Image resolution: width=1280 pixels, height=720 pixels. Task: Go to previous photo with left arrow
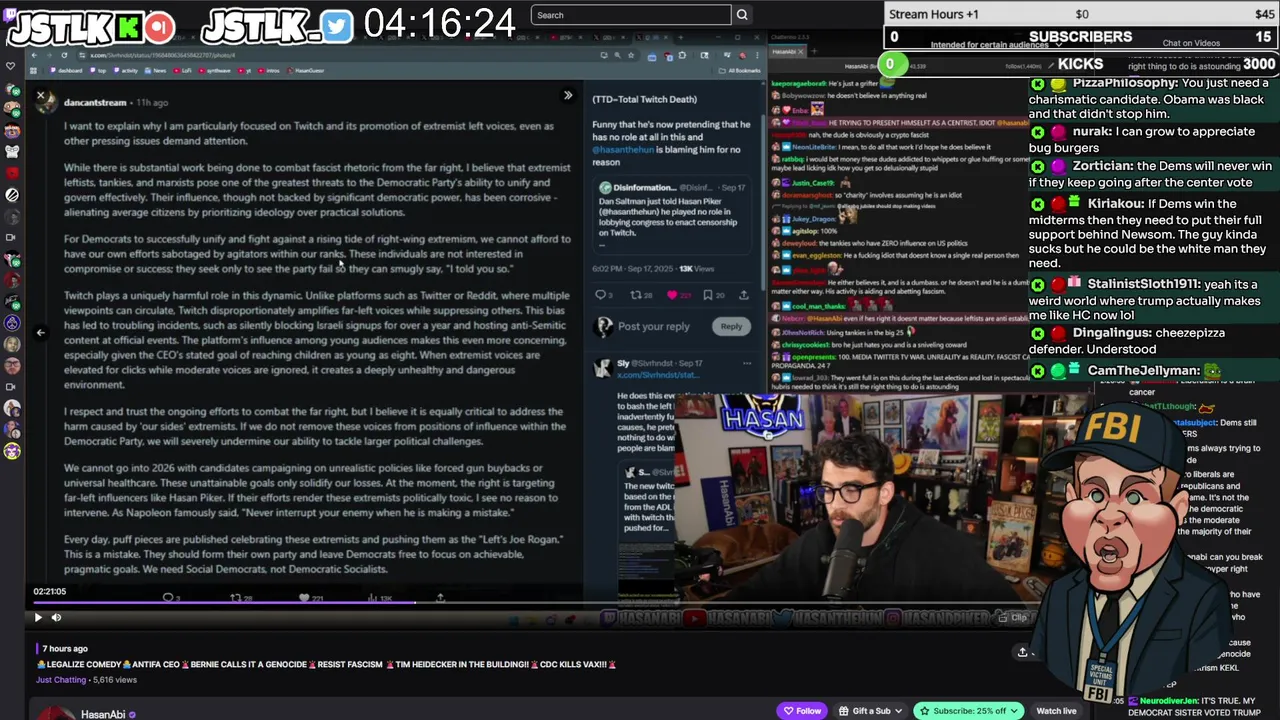[x=40, y=332]
